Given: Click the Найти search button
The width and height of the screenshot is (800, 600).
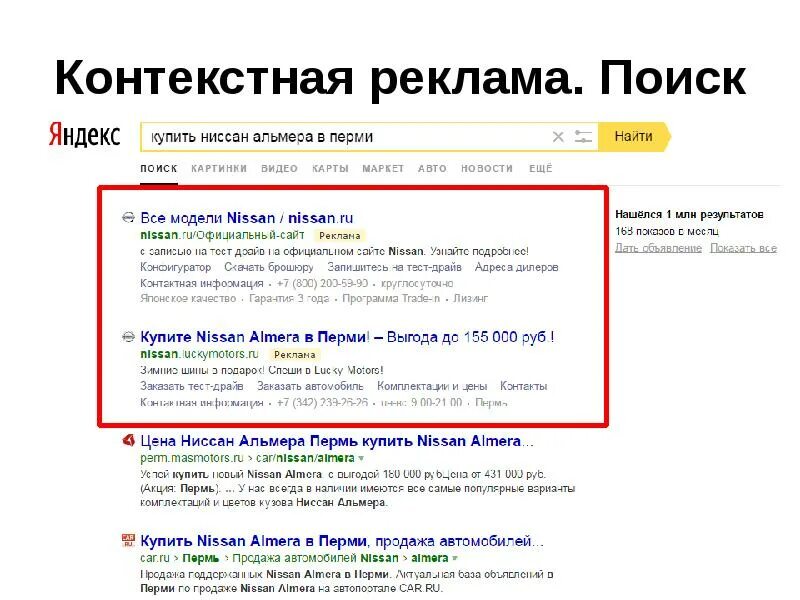Looking at the screenshot, I should tap(634, 137).
